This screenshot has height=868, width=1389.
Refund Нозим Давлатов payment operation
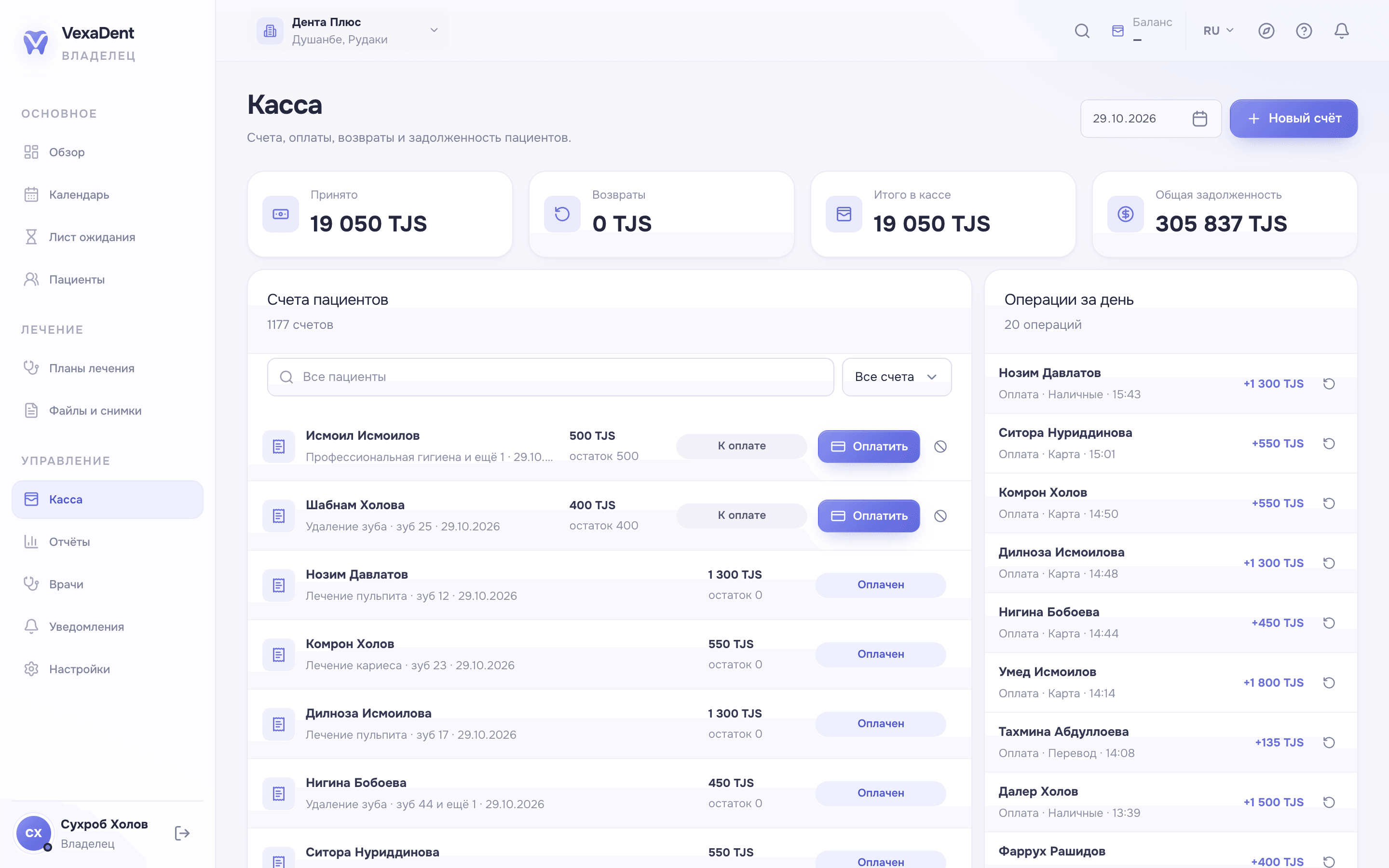1329,384
